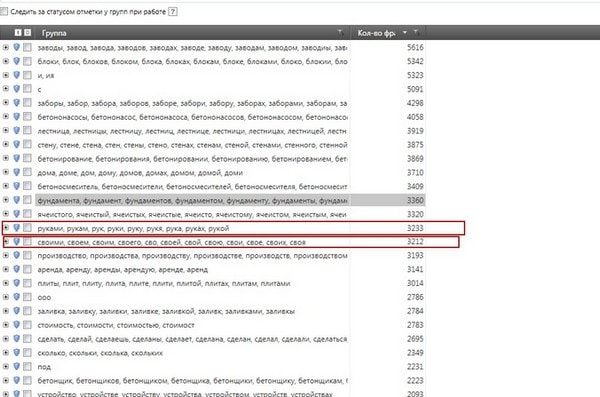Viewport: 600px width, 397px height.
Task: Click the shield icon in the своими row
Action: 16,242
